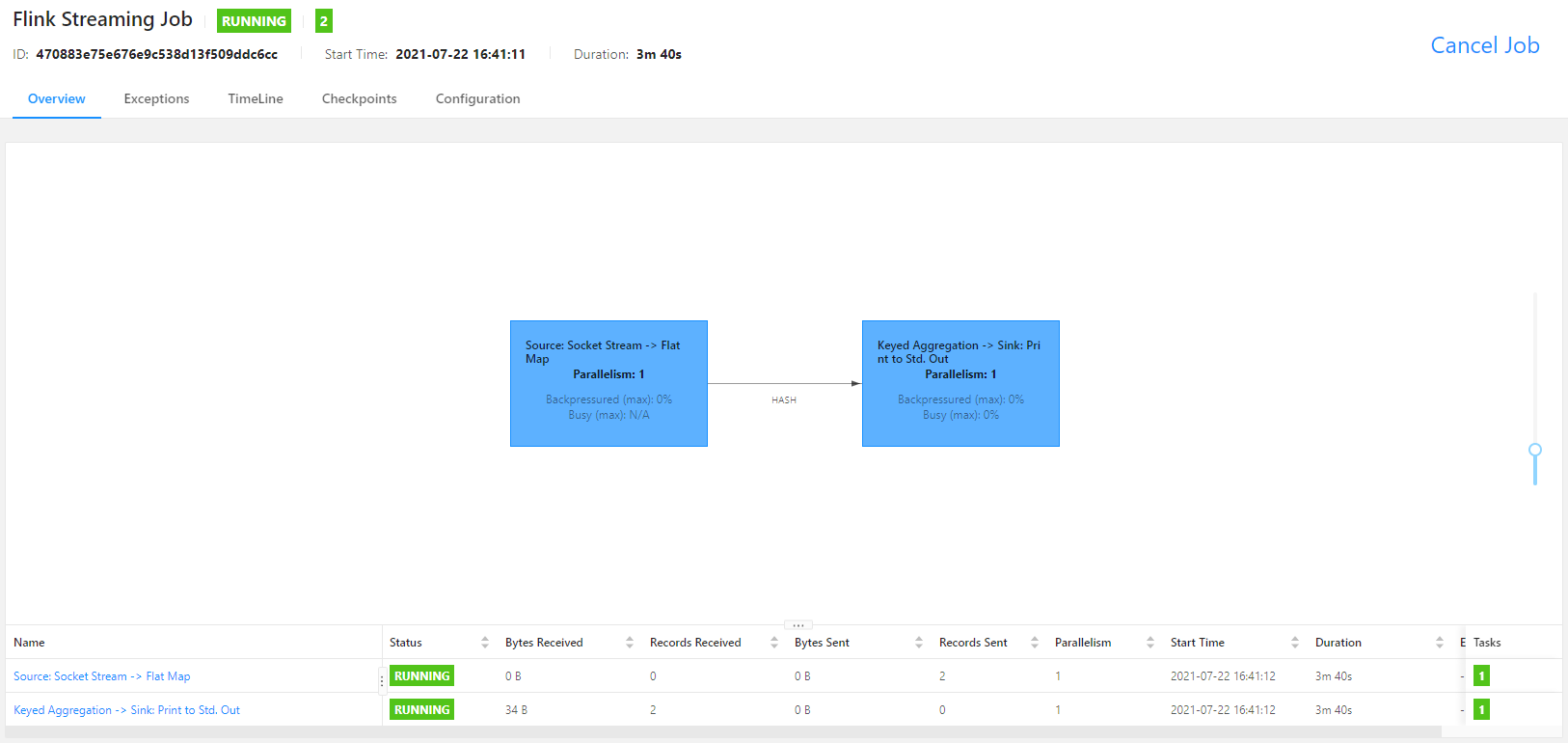
Task: Open the Exceptions tab
Action: (x=156, y=99)
